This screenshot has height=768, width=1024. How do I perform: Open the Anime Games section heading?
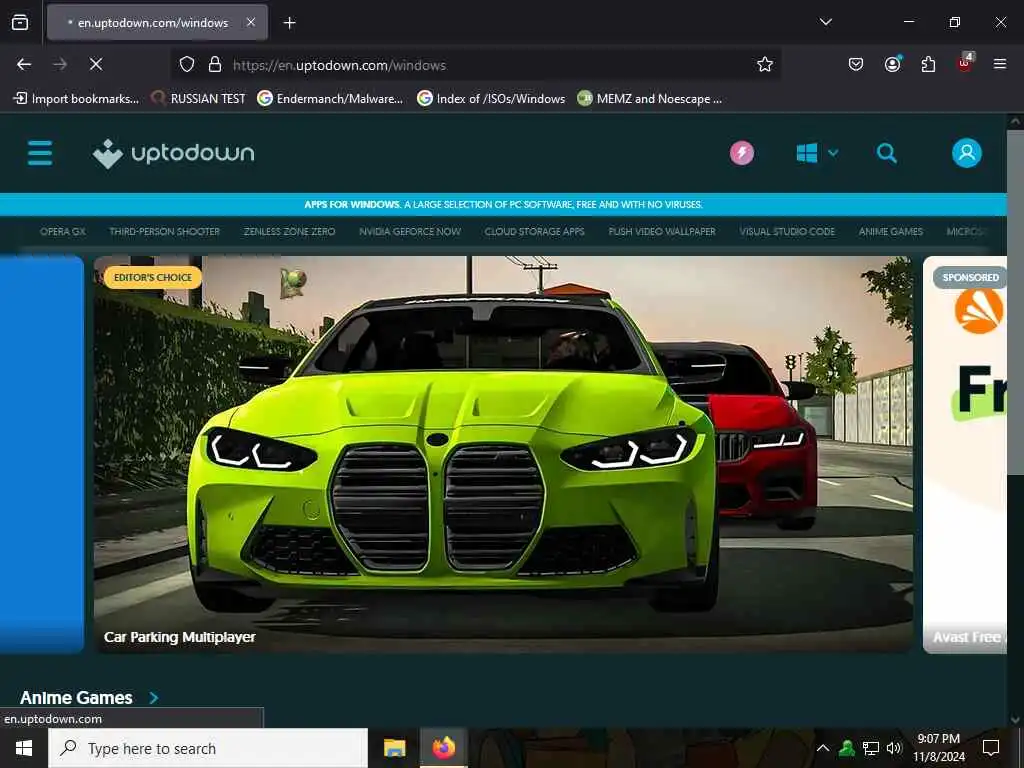click(x=76, y=697)
